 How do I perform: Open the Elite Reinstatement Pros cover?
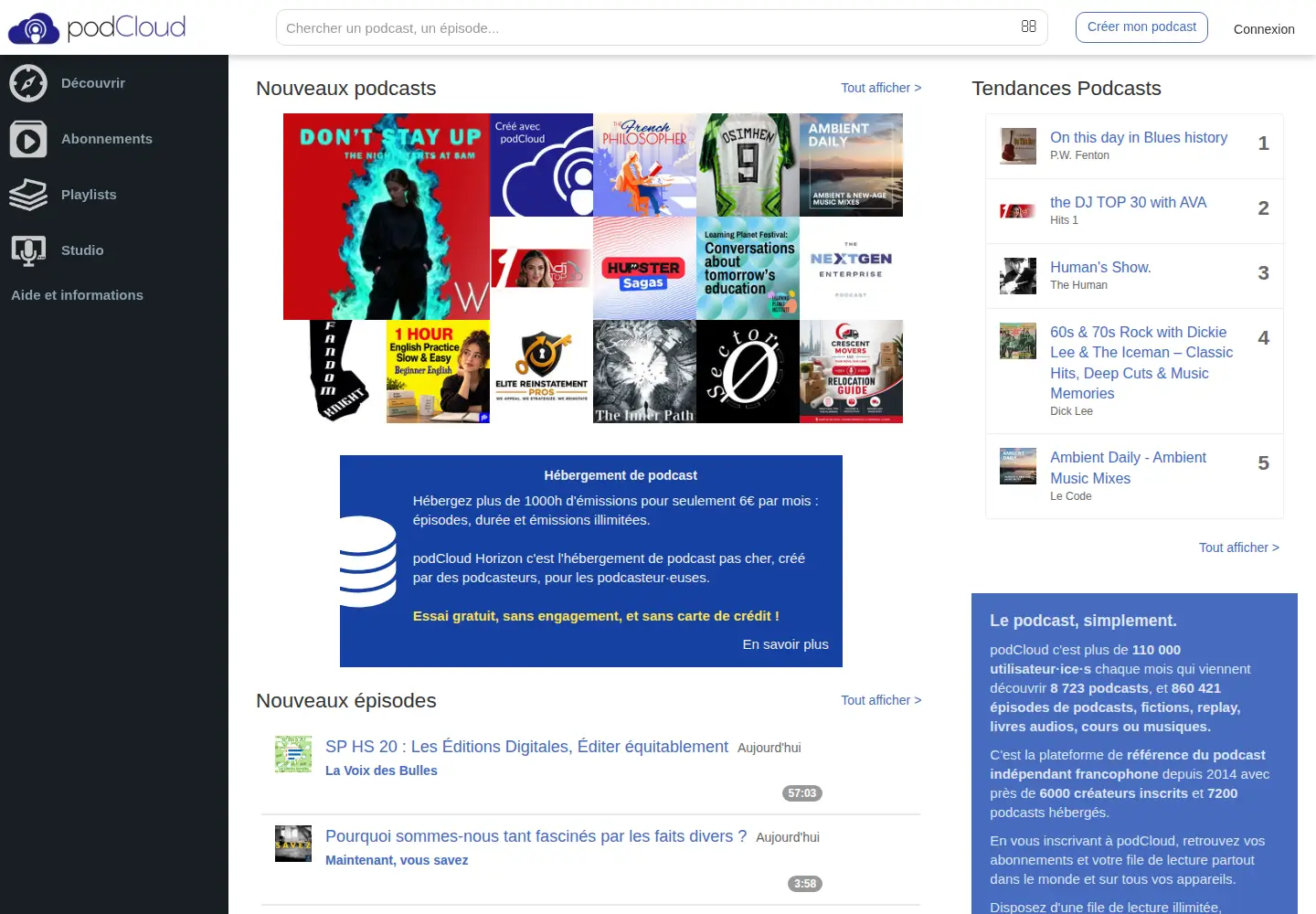coord(541,371)
